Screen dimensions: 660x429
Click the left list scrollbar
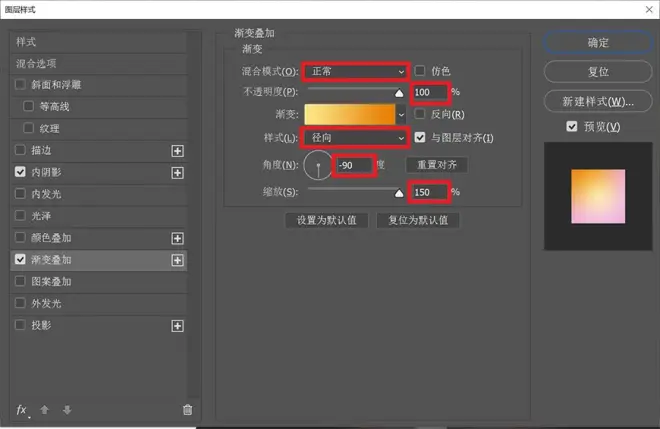(x=194, y=215)
